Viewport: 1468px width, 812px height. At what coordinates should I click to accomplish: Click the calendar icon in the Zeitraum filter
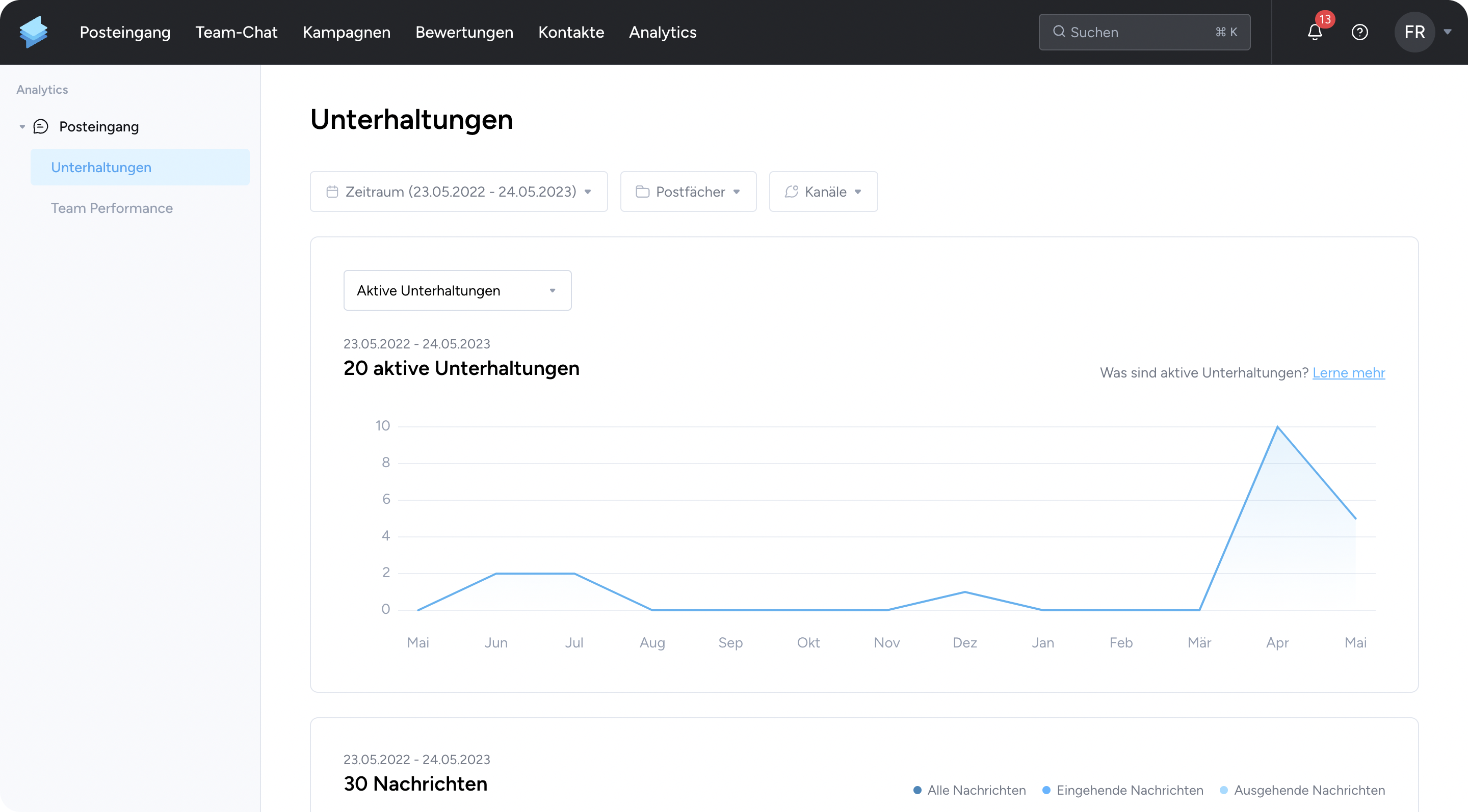pos(332,192)
